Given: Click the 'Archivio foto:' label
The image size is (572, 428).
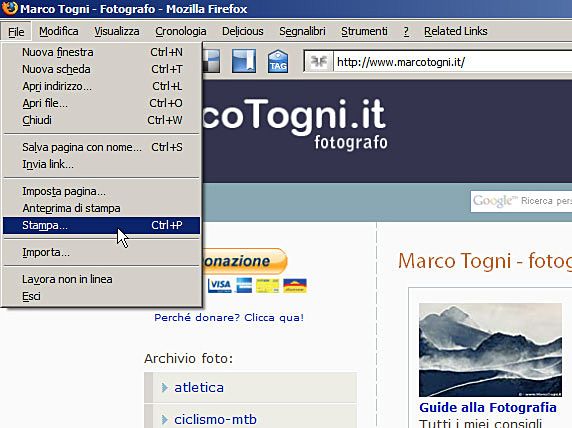Looking at the screenshot, I should (x=189, y=358).
